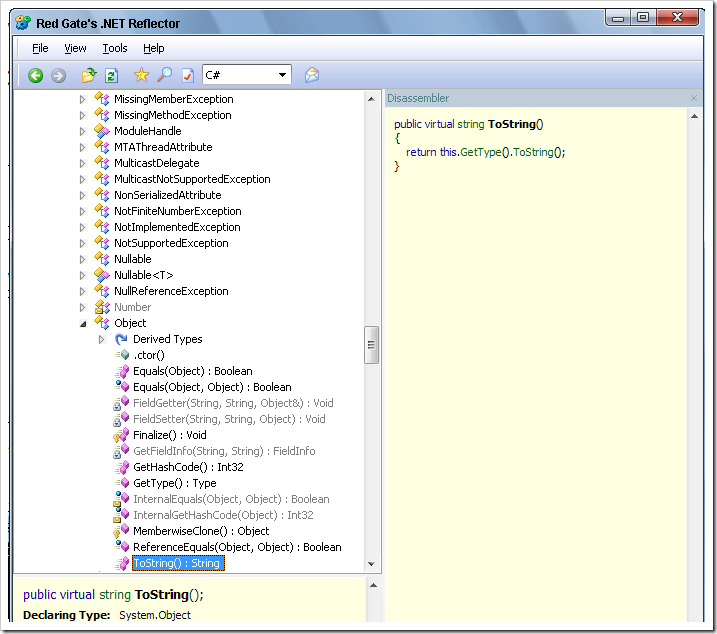Click the MulticastNotSupportedException class icon
Image resolution: width=717 pixels, height=634 pixels.
(102, 179)
